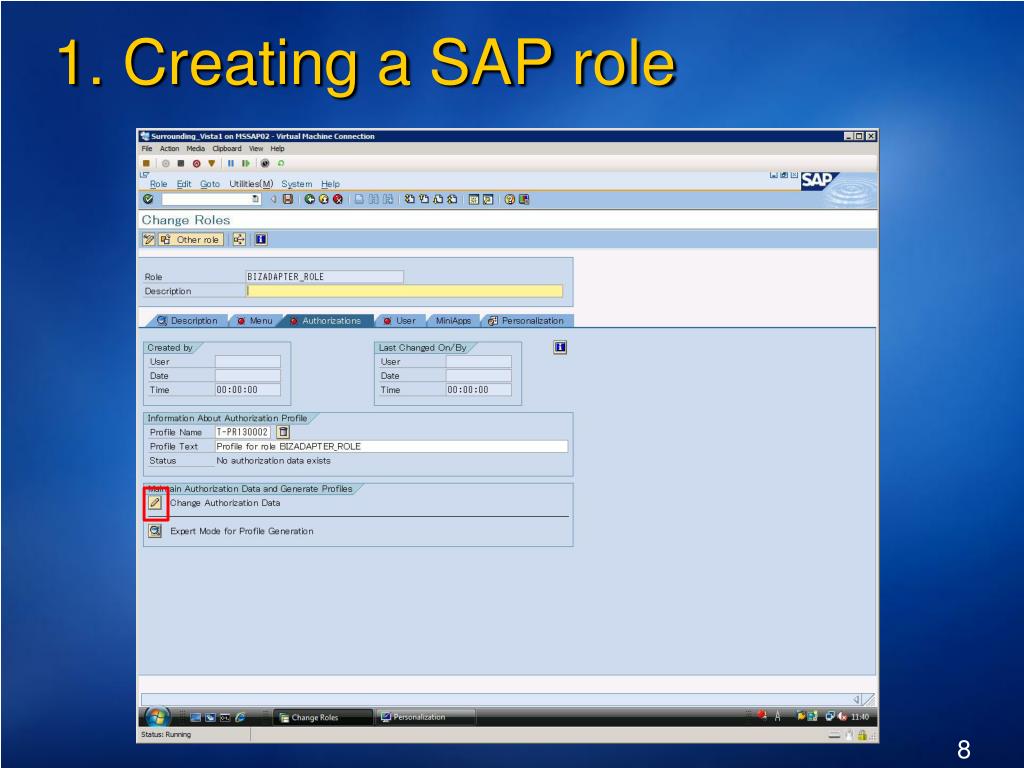Click the red Cancel icon in SAP toolbar
The height and width of the screenshot is (768, 1024).
tap(338, 199)
